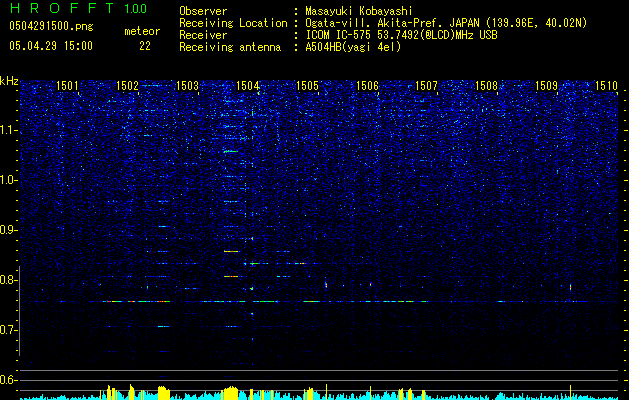Select the filename 0504291500.png
This screenshot has width=629, height=400.
coord(51,26)
